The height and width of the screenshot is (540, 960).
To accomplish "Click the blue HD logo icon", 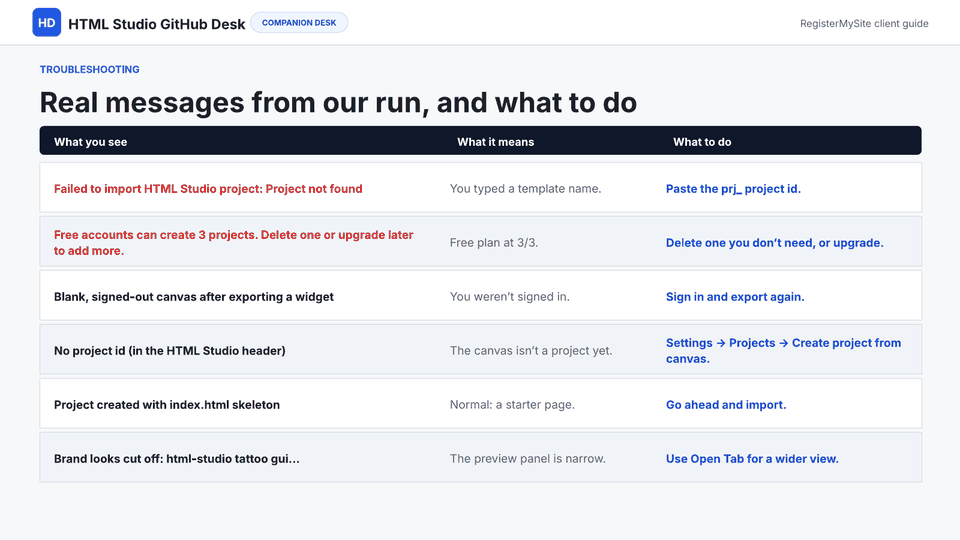I will click(x=47, y=23).
